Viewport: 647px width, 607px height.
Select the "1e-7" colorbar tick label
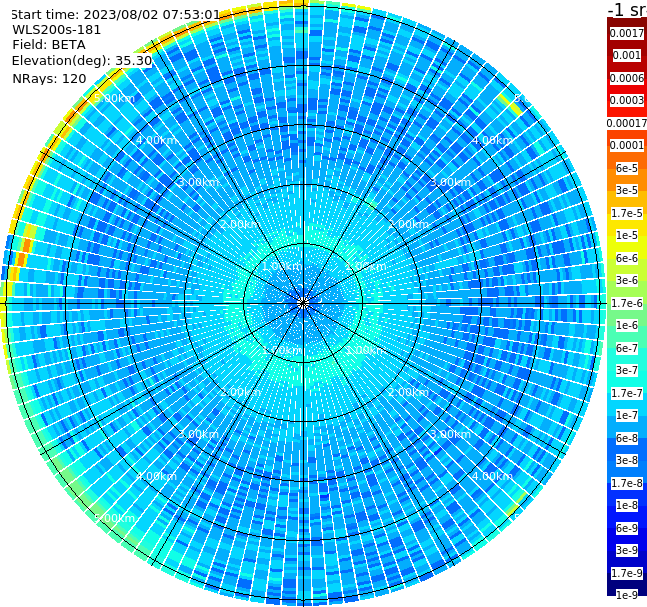click(627, 415)
